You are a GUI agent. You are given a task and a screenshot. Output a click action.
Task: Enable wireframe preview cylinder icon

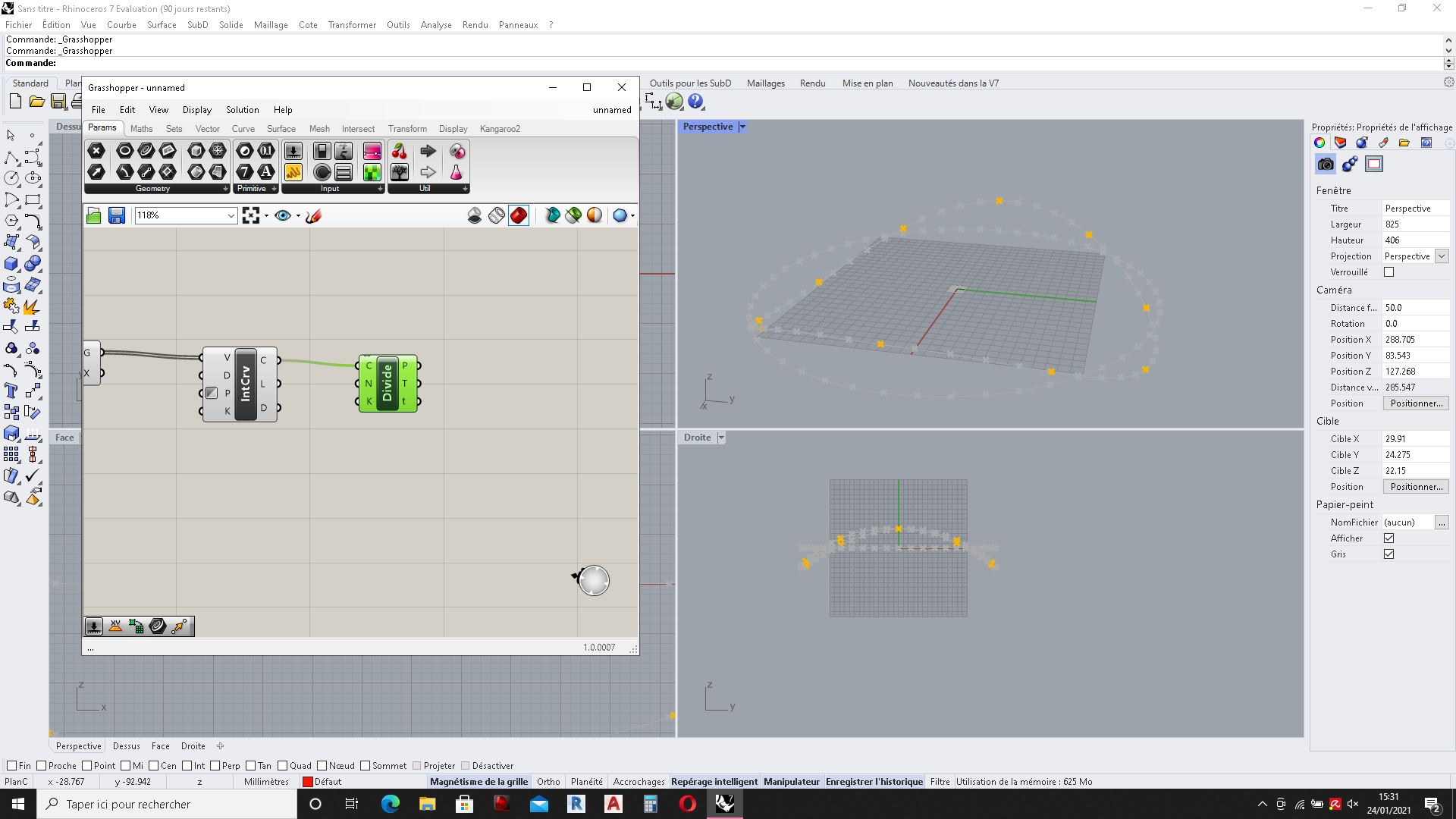tap(497, 216)
